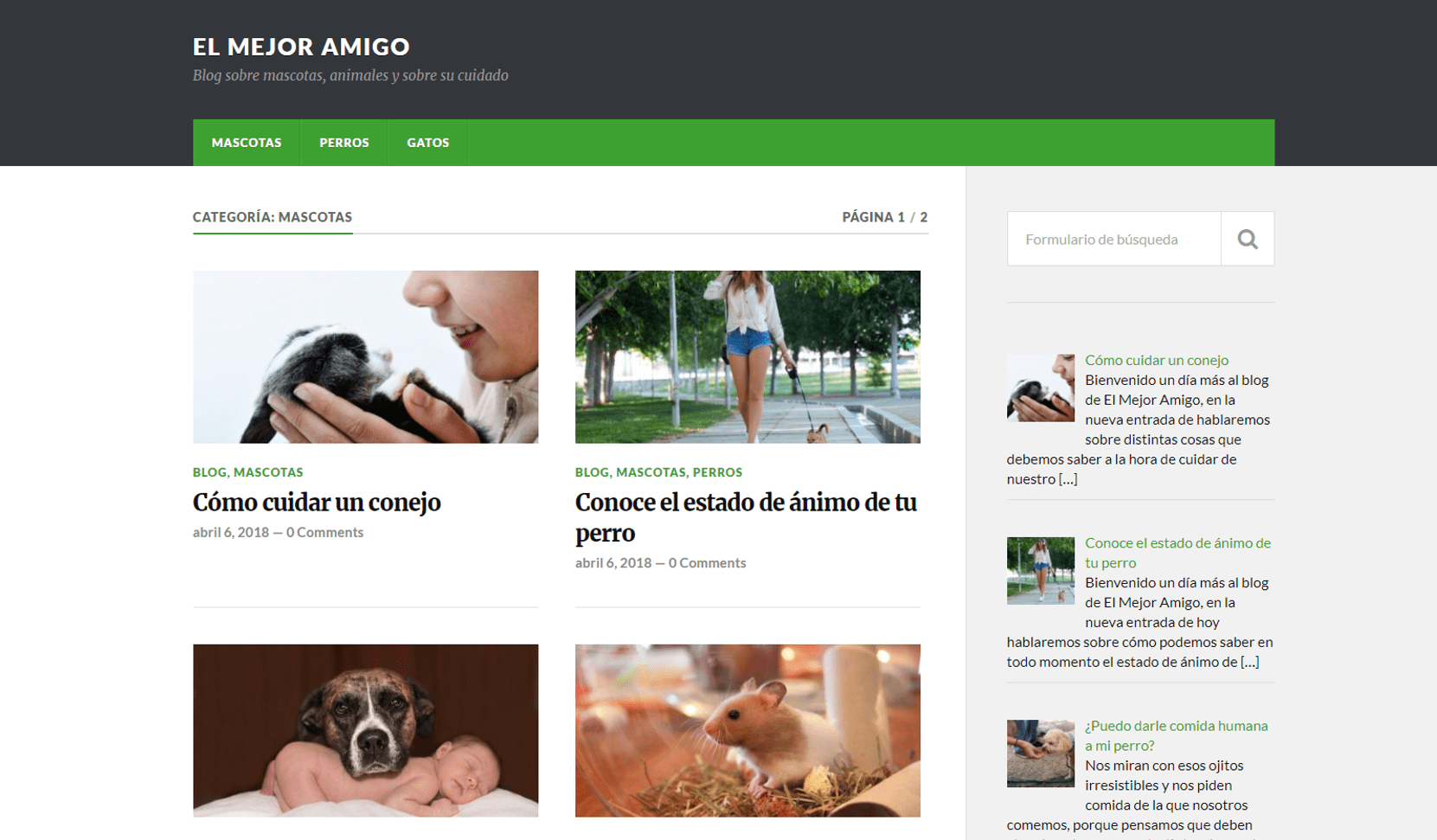Screen dimensions: 1437x840
Task: Open the dog with baby post image
Action: click(365, 730)
